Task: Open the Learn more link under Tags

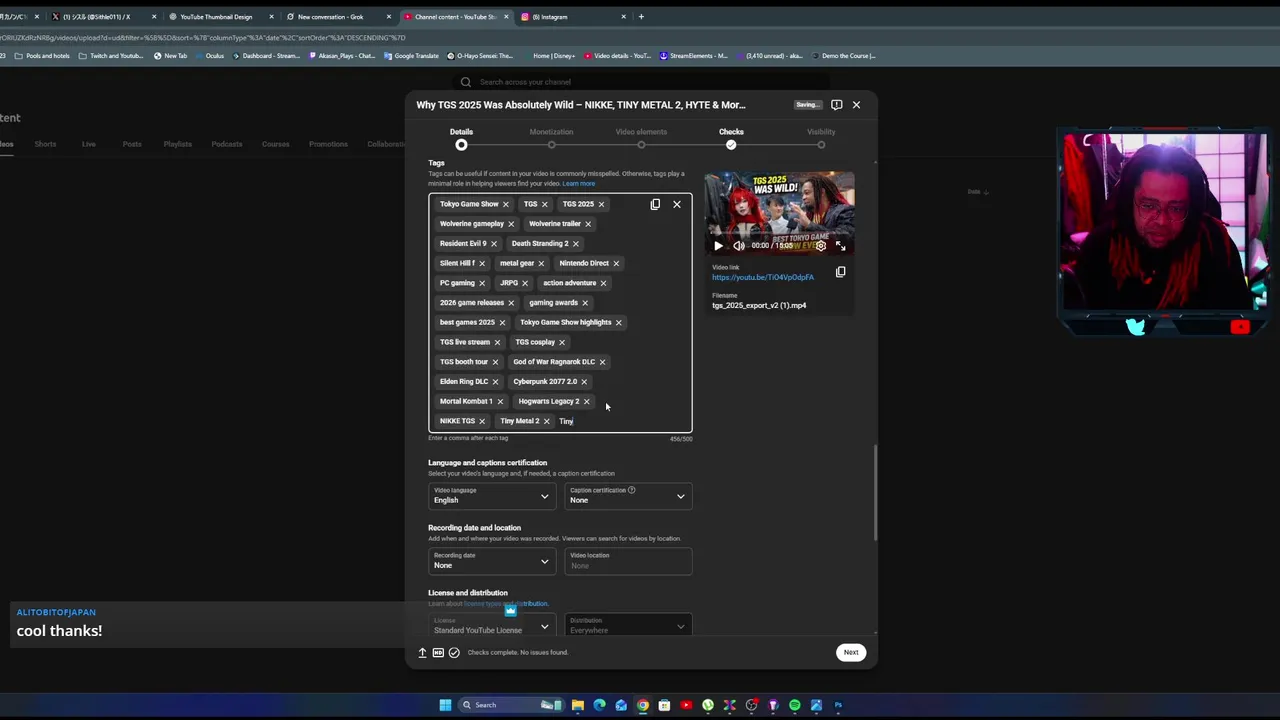Action: [x=578, y=184]
